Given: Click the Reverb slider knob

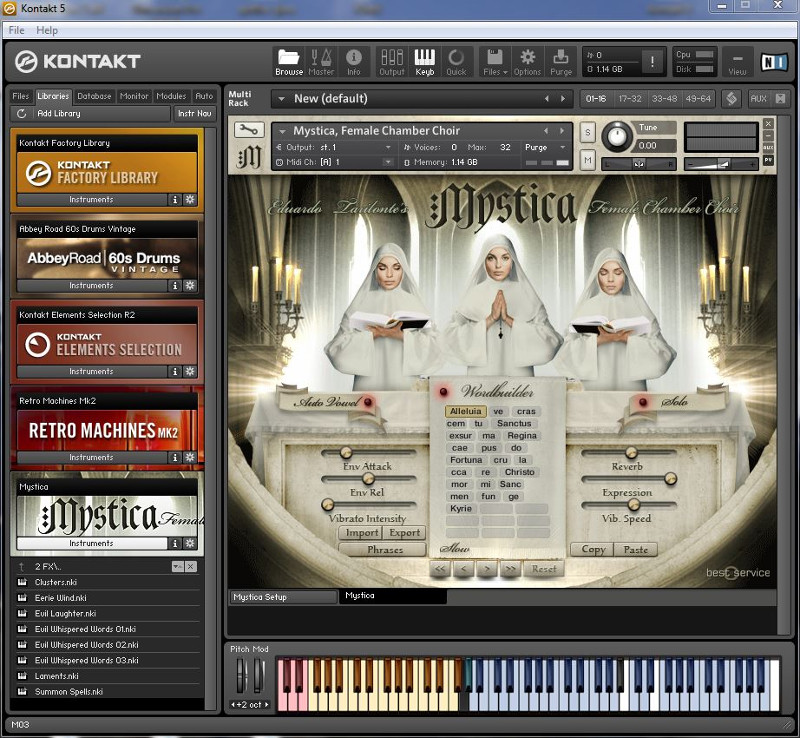Looking at the screenshot, I should pyautogui.click(x=631, y=452).
